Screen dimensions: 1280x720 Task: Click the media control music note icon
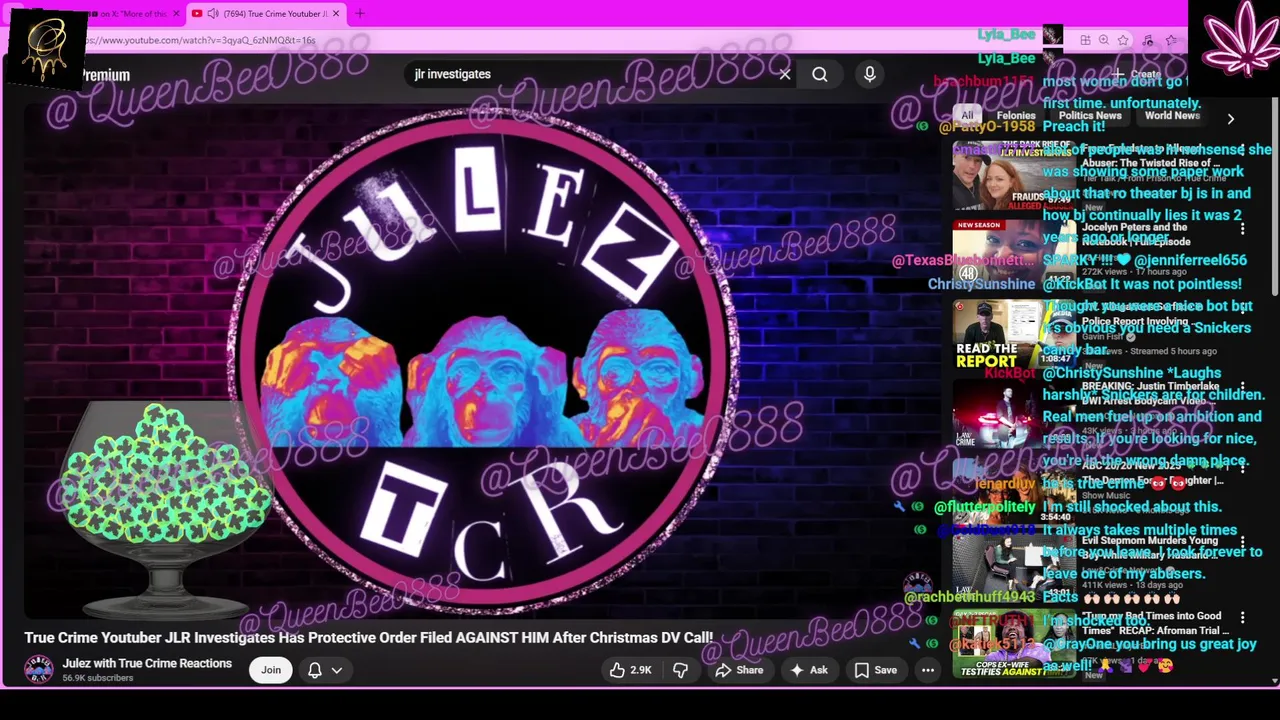pyautogui.click(x=1149, y=40)
